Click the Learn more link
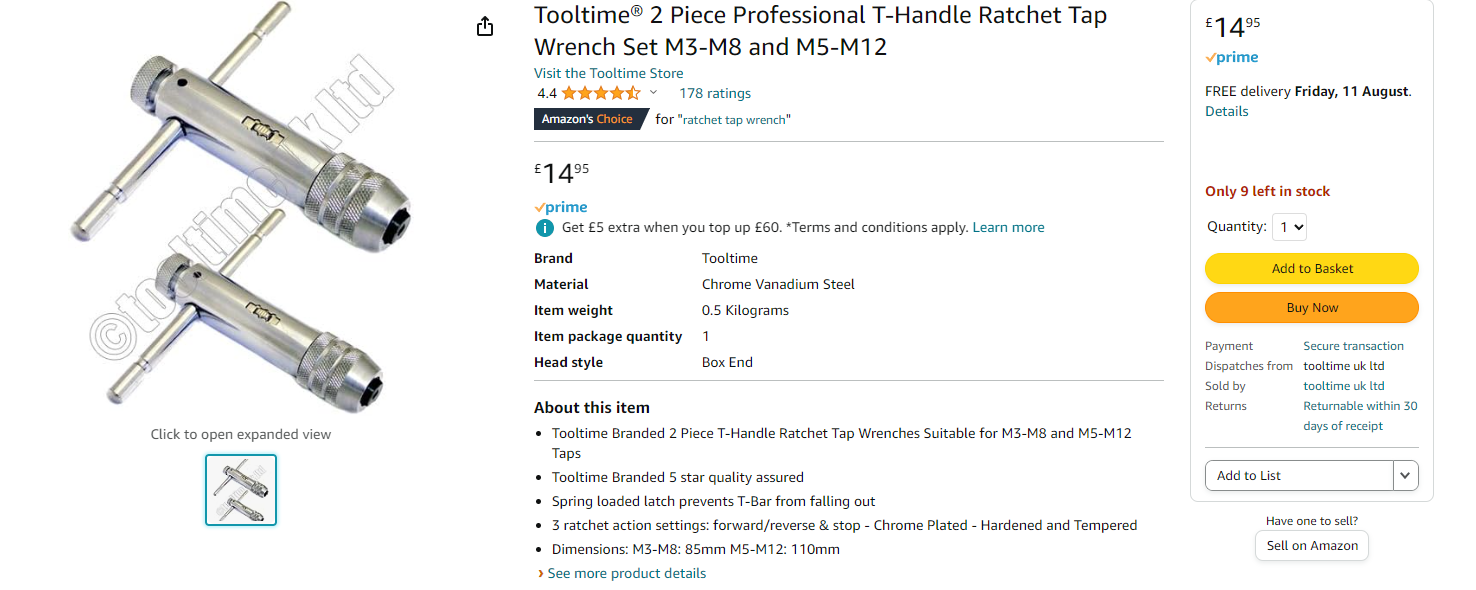The image size is (1476, 590). 1008,228
